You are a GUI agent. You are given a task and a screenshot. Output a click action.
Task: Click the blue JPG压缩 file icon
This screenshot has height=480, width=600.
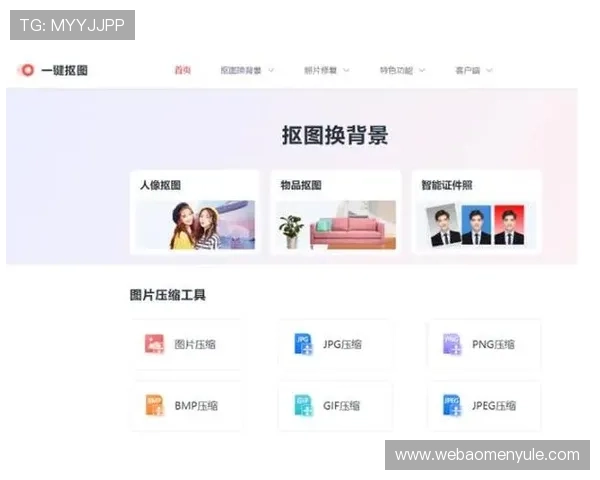pyautogui.click(x=303, y=344)
